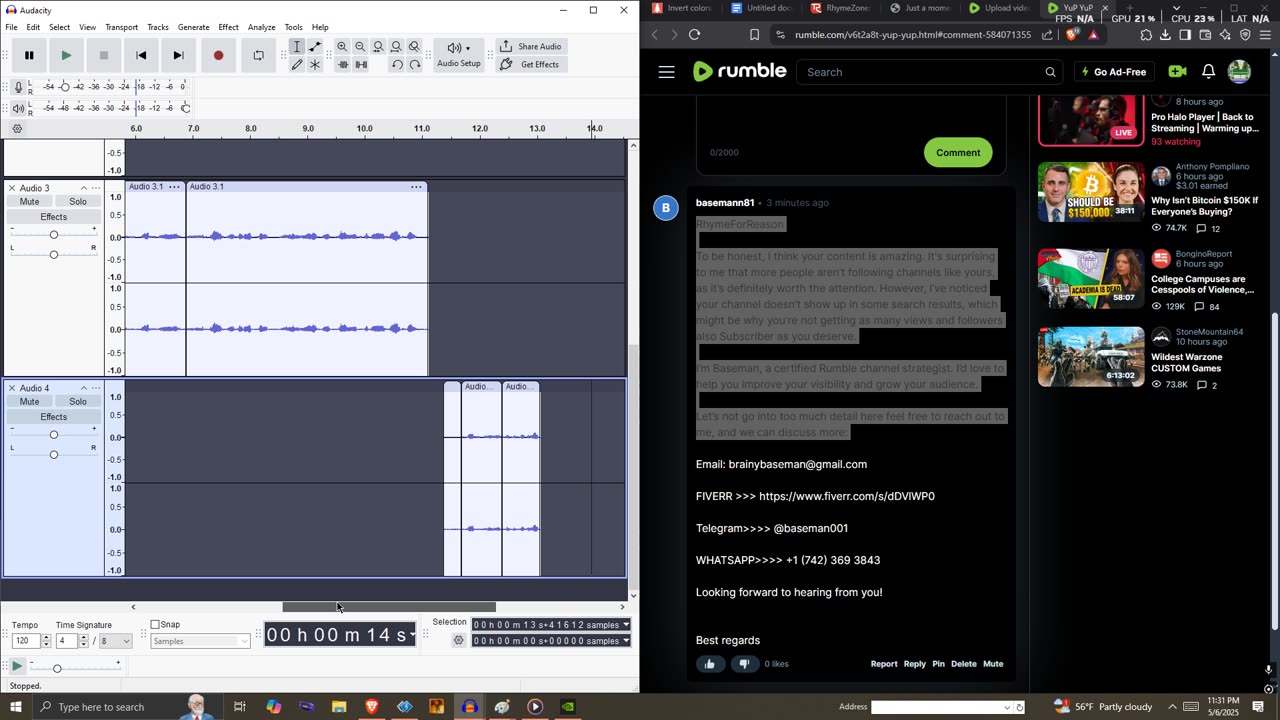Open the Audio Setup dropdown

pyautogui.click(x=459, y=55)
